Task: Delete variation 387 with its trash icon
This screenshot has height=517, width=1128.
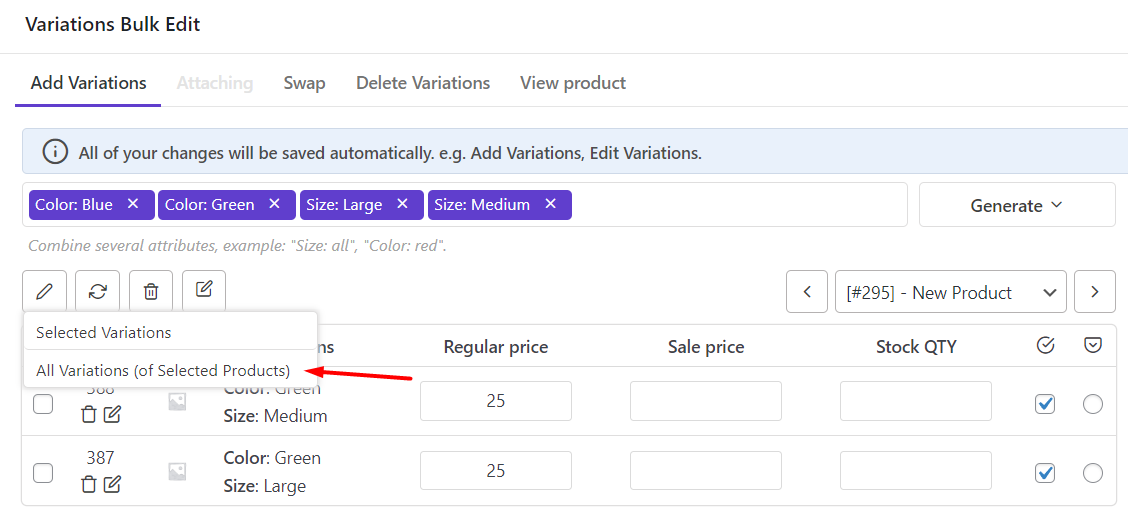Action: tap(89, 485)
